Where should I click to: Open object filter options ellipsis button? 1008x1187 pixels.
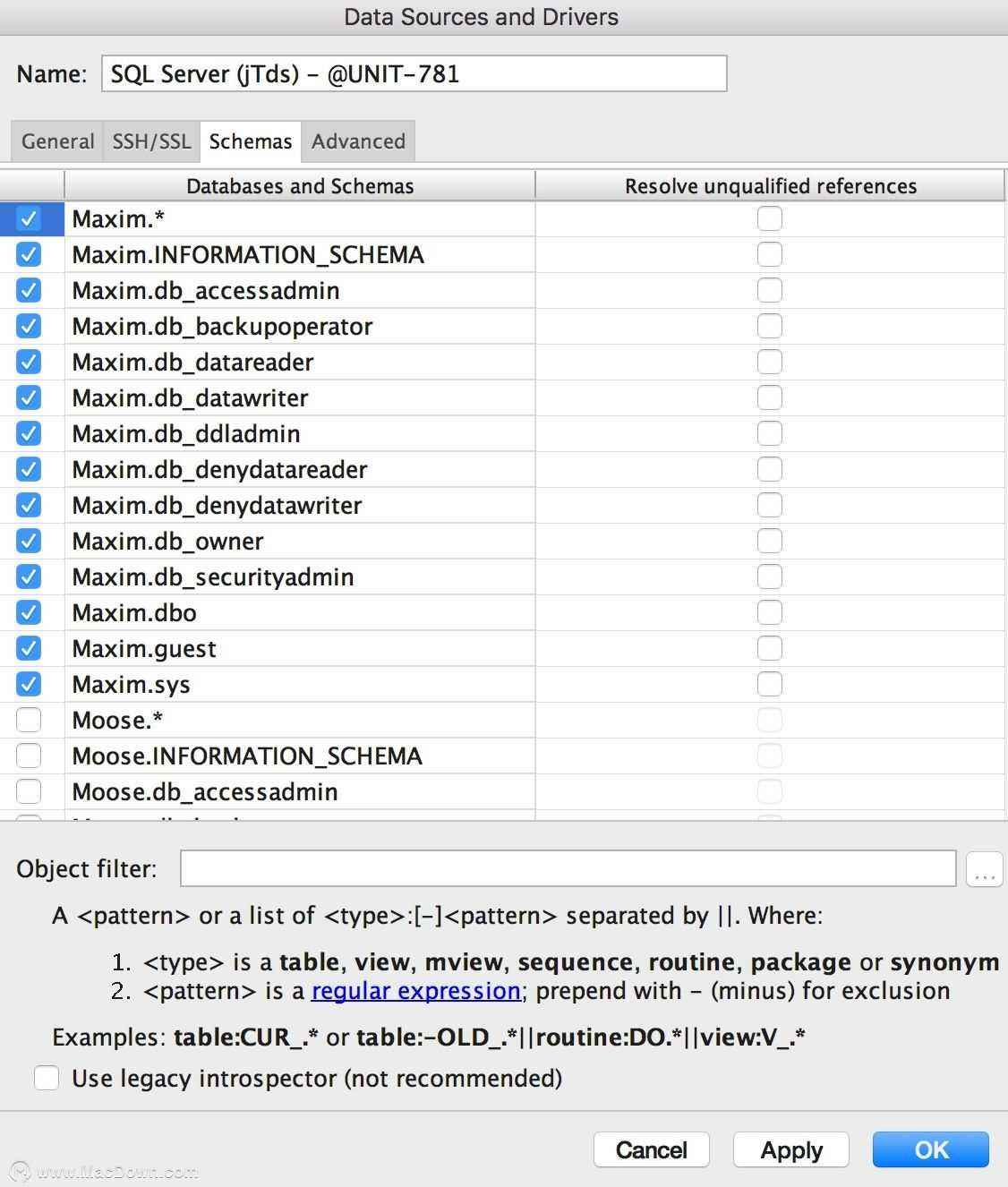[x=984, y=869]
